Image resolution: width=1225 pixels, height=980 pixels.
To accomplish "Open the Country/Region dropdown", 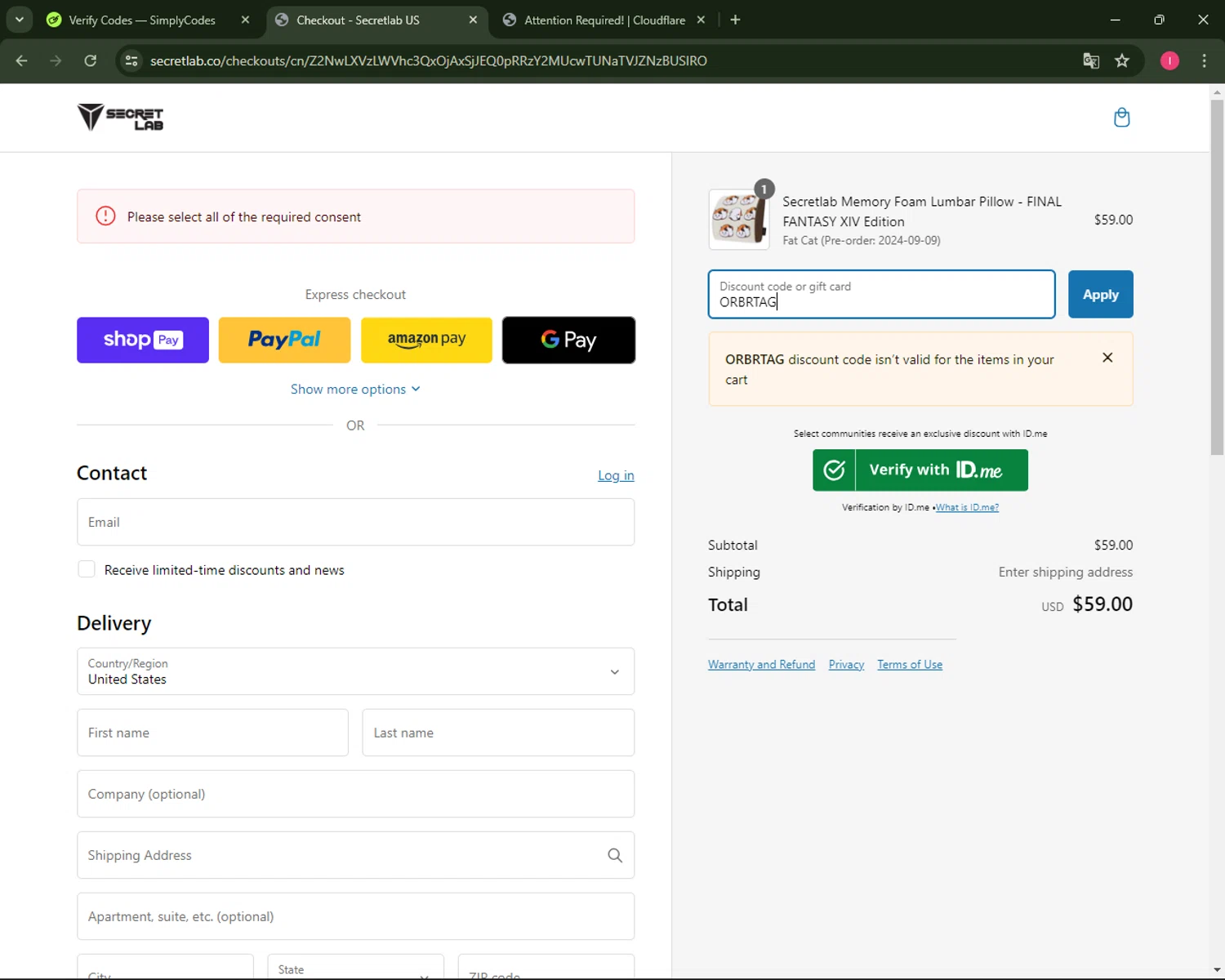I will (355, 671).
